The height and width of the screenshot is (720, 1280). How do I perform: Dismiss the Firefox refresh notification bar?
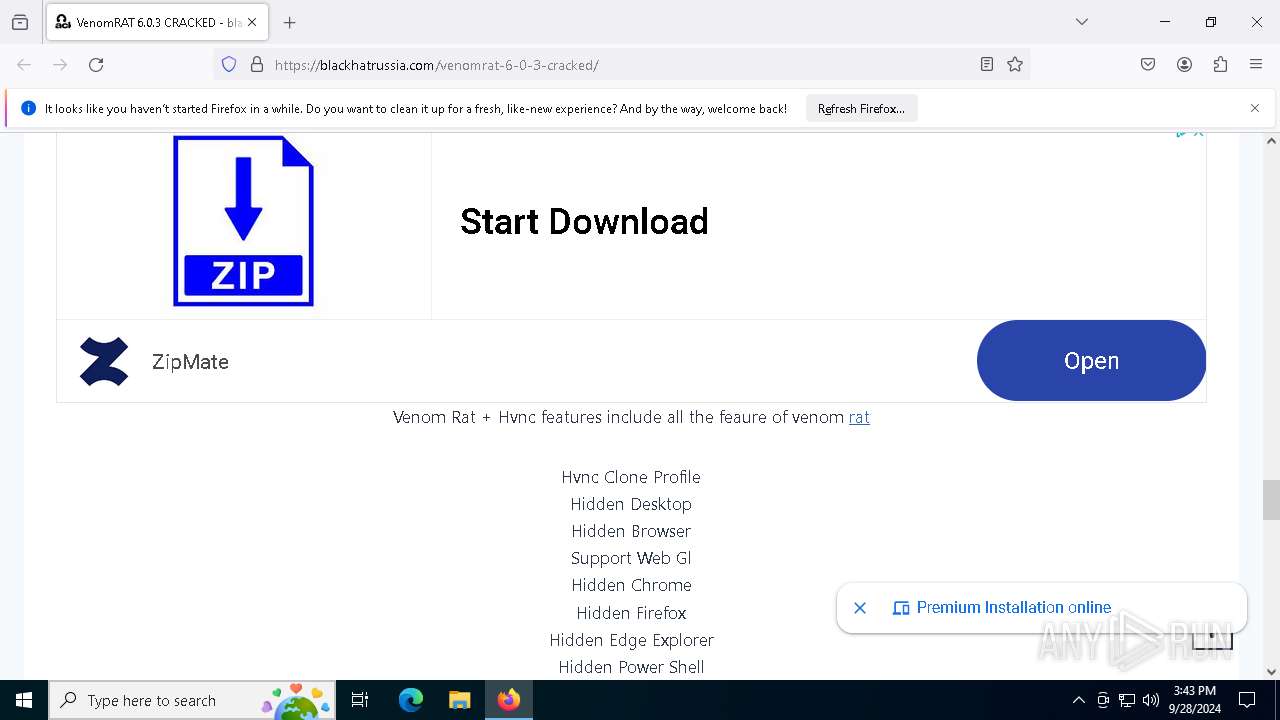pyautogui.click(x=1255, y=108)
